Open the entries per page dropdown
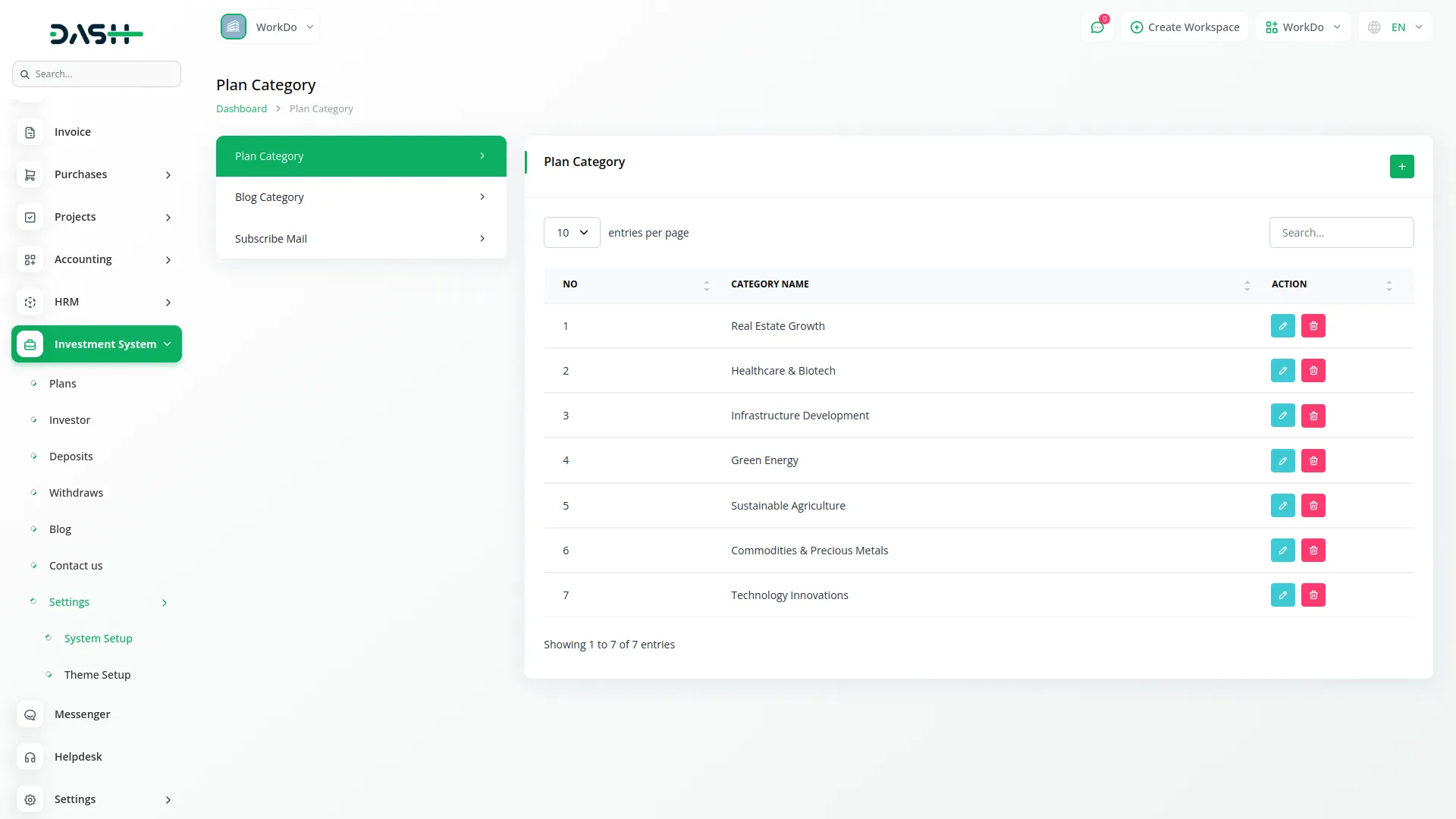The image size is (1456, 819). pos(572,233)
